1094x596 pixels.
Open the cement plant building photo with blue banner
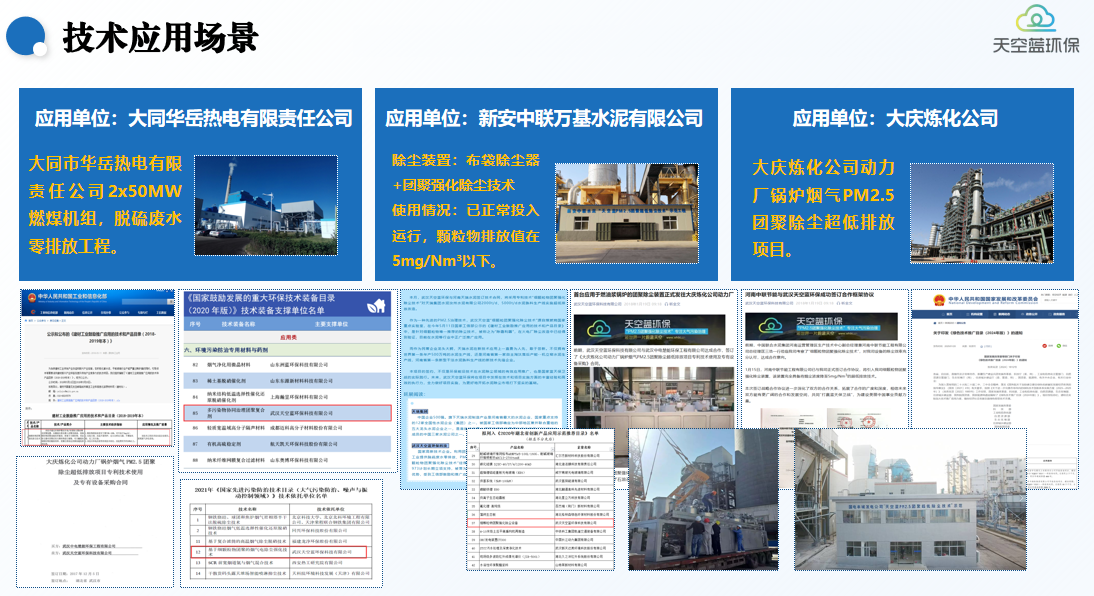click(x=627, y=213)
